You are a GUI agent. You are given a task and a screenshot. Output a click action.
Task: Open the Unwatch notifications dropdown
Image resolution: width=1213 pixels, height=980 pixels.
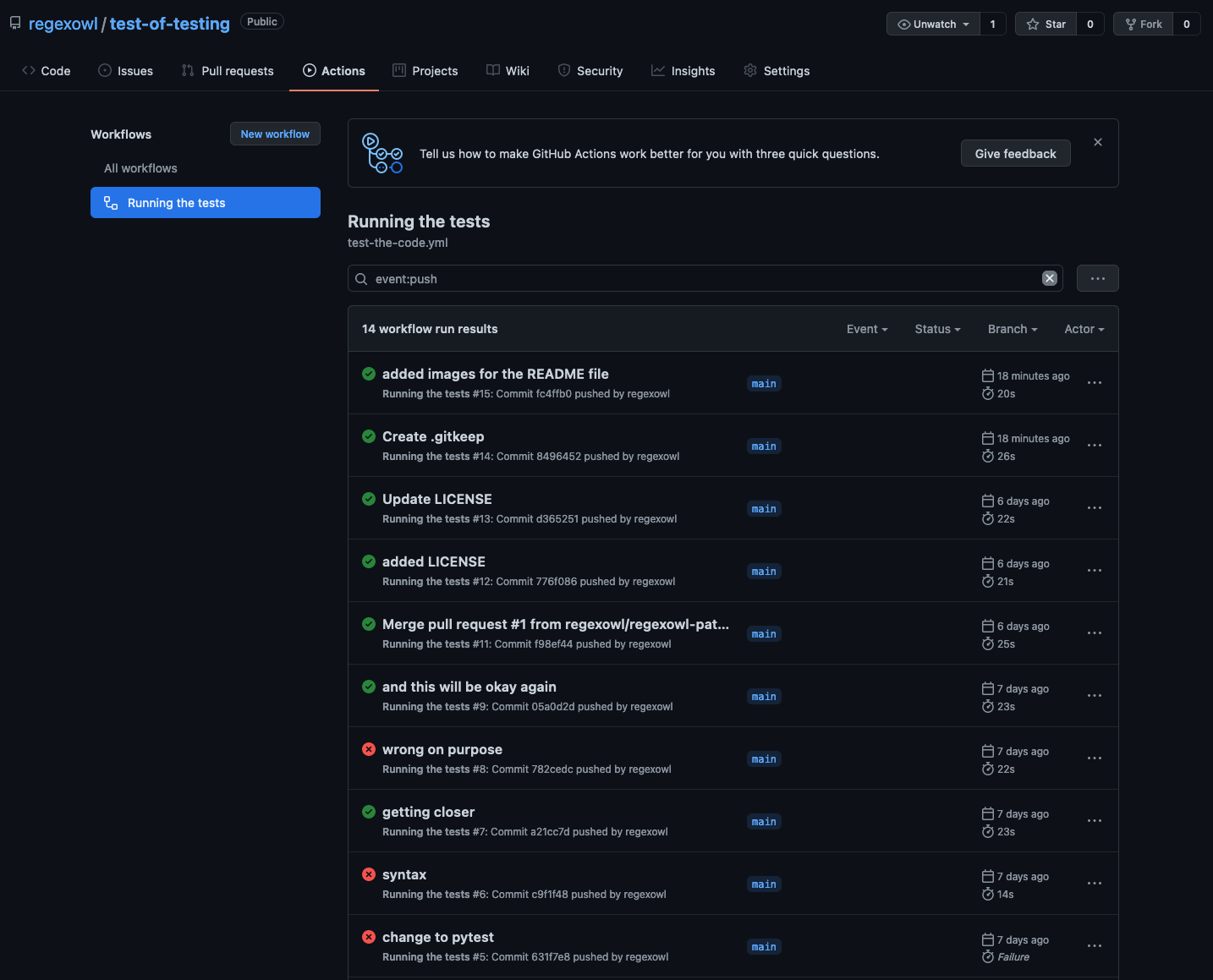[x=933, y=24]
